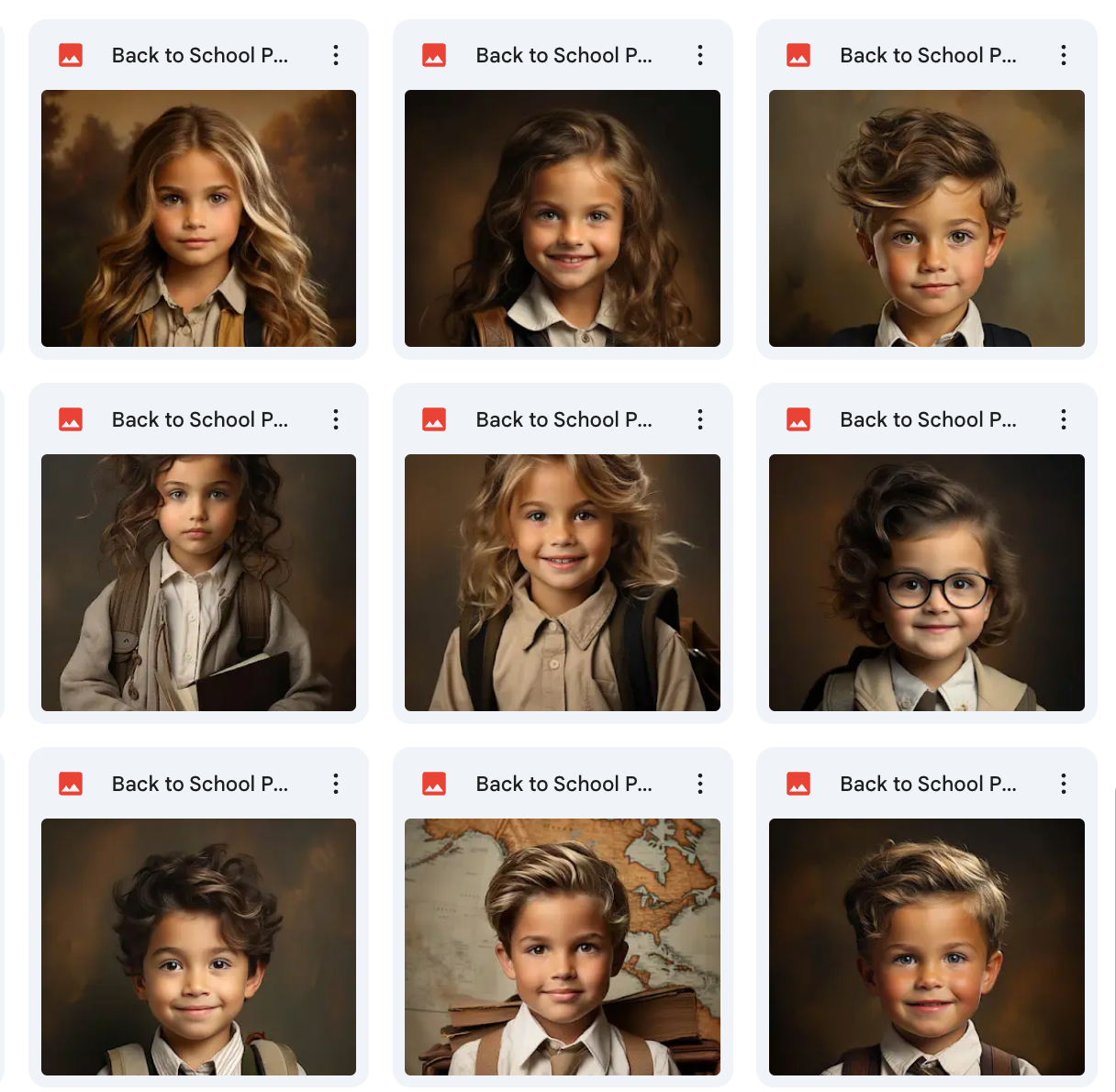Open the more actions icon on the glasses portrait card
The image size is (1116, 1092).
click(1064, 419)
